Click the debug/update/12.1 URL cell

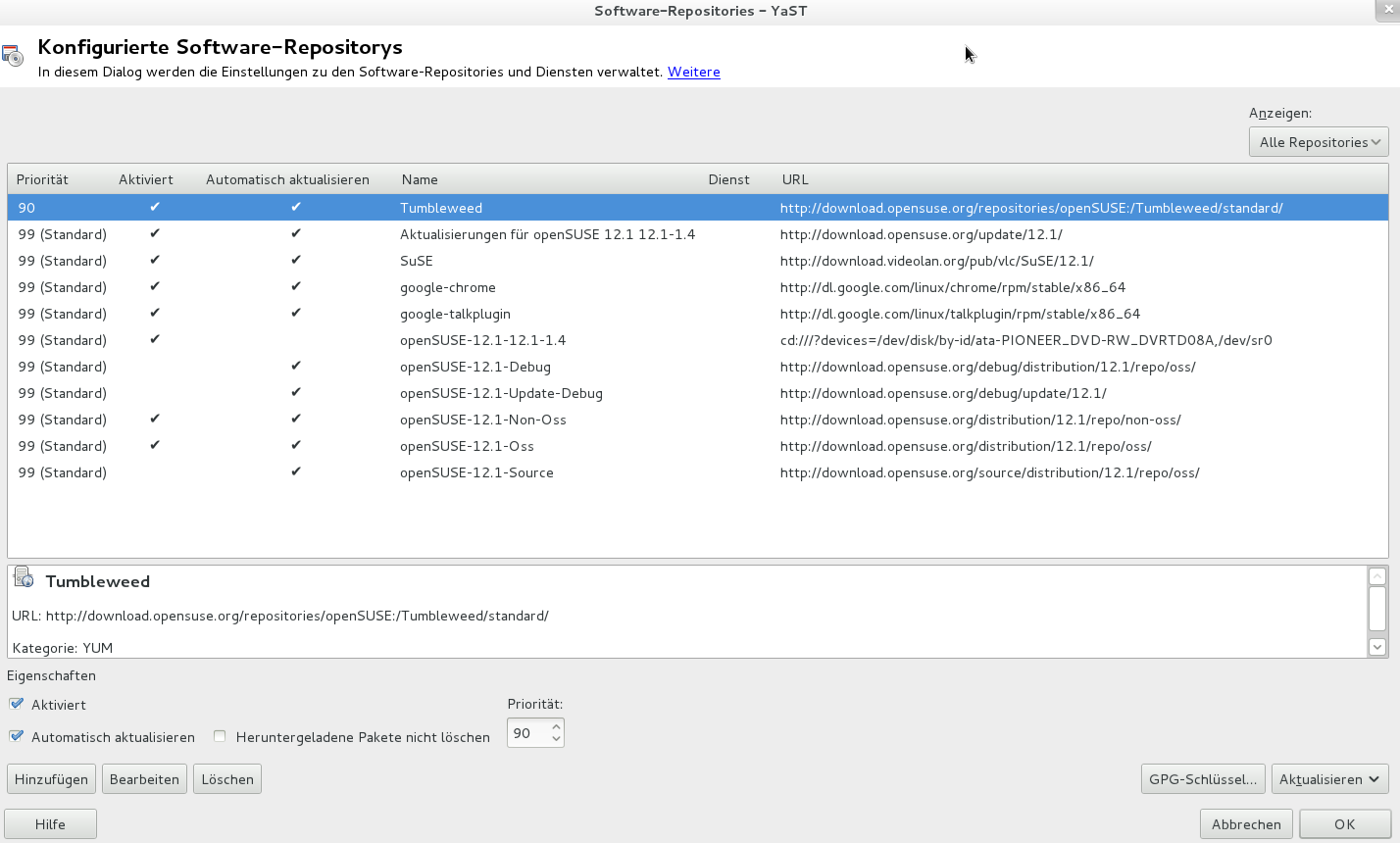pos(943,393)
